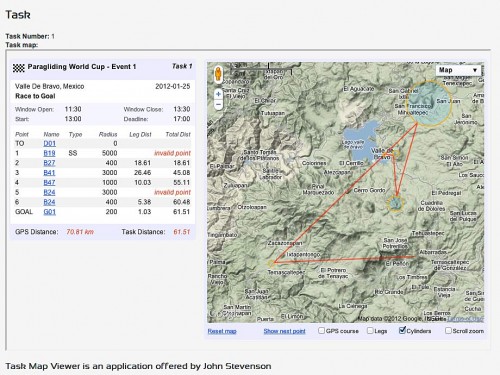The image size is (500, 375).
Task: Open waypoint B27 link
Action: pyautogui.click(x=49, y=163)
